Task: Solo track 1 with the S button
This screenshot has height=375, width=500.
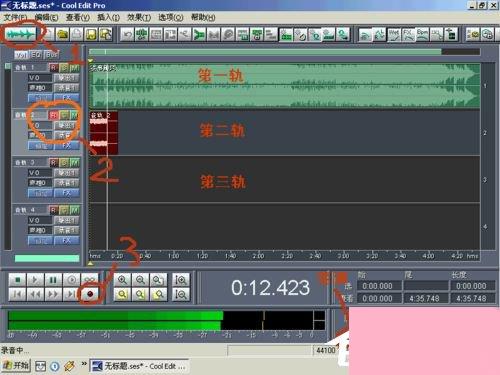Action: [64, 68]
